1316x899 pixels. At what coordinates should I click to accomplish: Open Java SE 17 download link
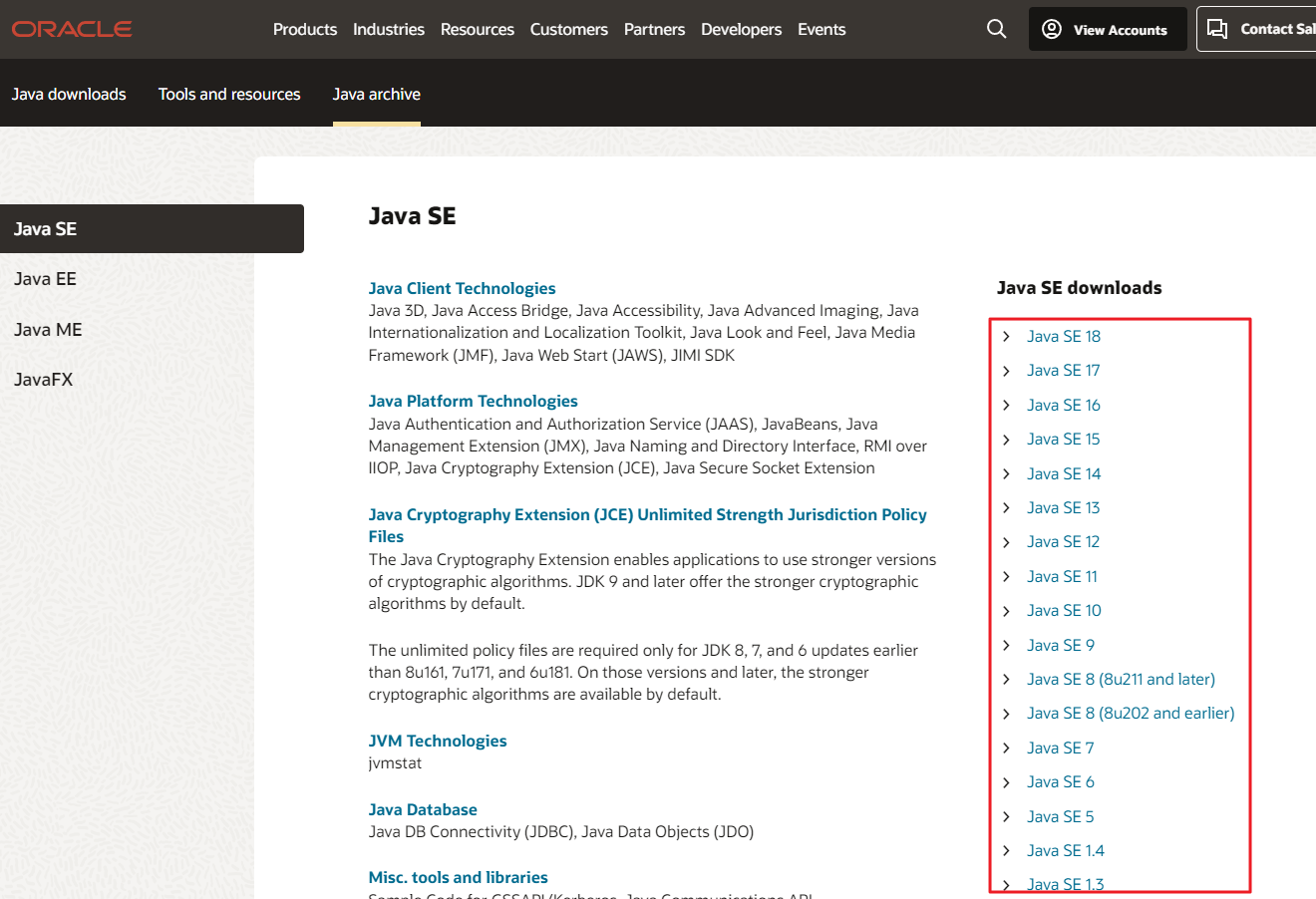coord(1064,370)
